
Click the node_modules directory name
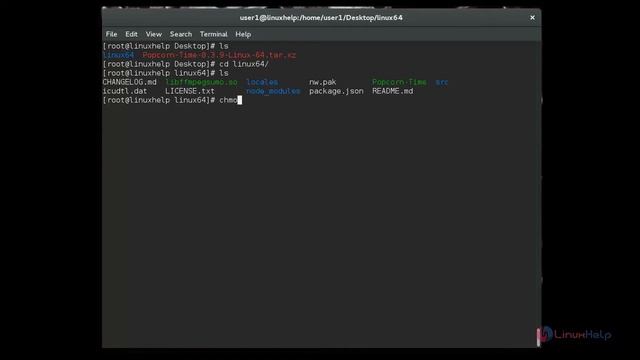click(273, 91)
